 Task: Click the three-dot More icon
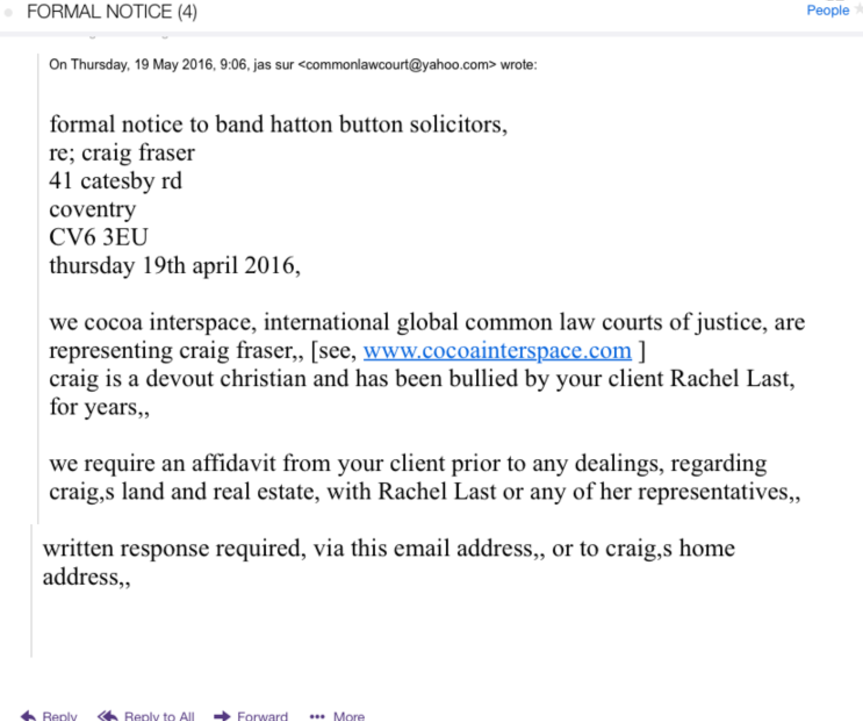pos(317,717)
